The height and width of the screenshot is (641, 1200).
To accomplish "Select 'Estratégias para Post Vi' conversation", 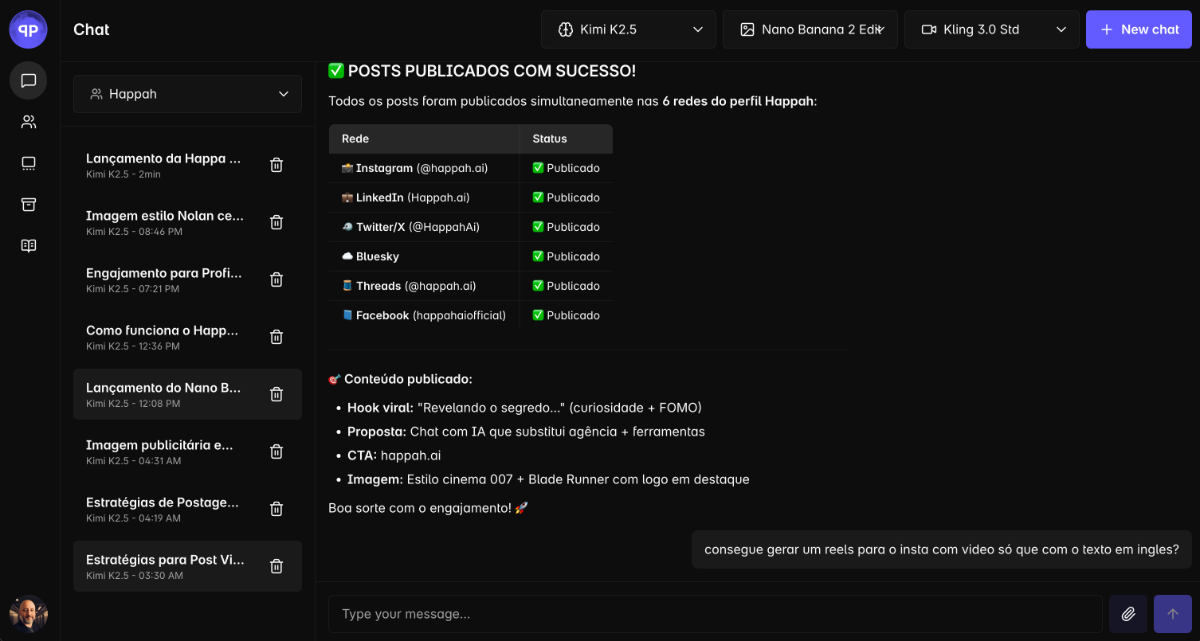I will point(165,566).
